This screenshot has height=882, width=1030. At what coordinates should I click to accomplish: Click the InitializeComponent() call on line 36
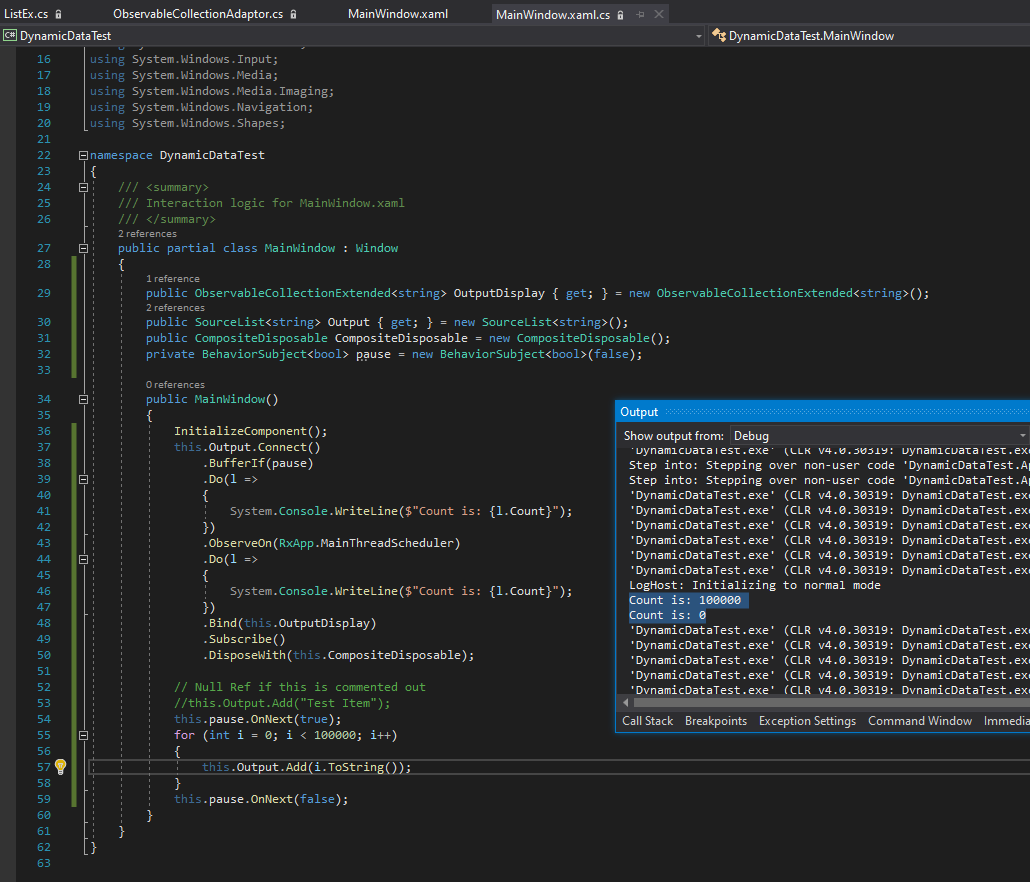point(250,431)
